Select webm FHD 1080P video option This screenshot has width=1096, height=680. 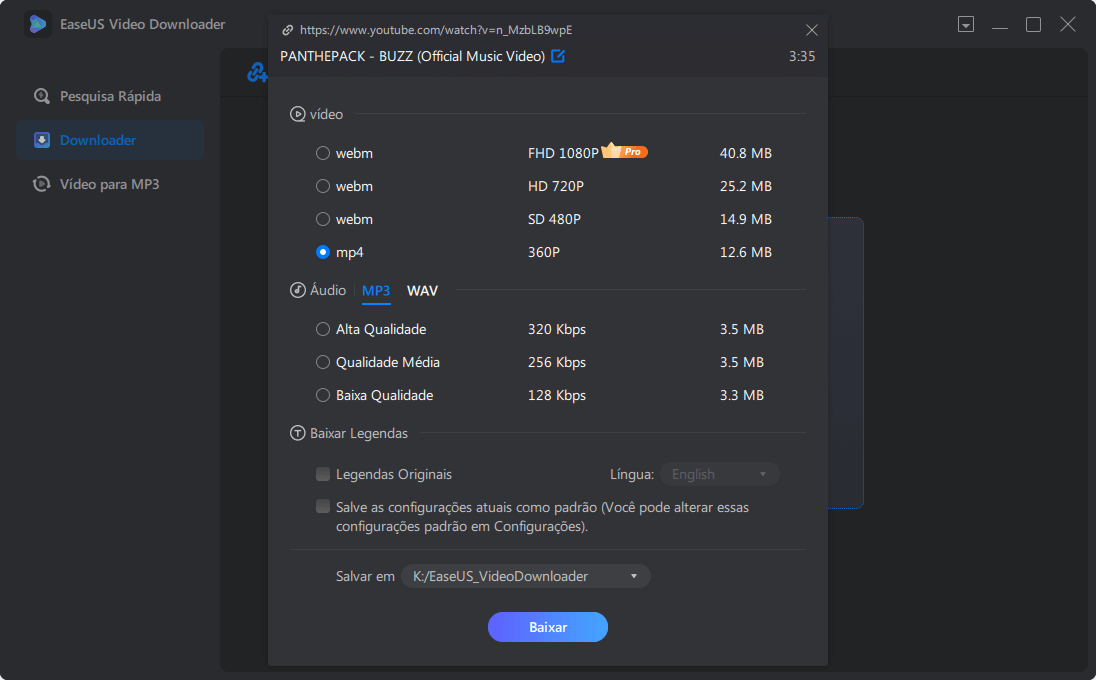pyautogui.click(x=323, y=153)
